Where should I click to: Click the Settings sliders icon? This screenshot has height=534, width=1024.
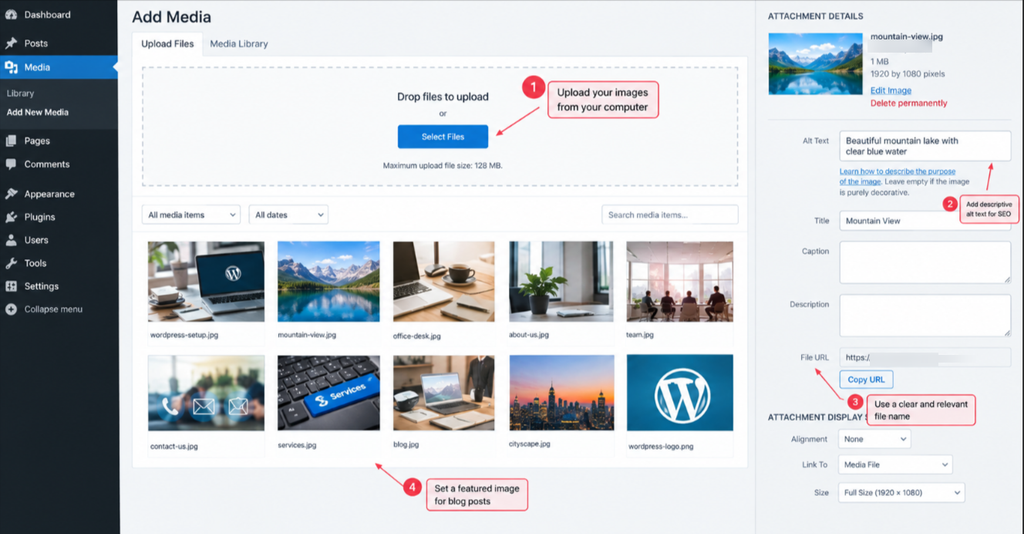coord(11,286)
